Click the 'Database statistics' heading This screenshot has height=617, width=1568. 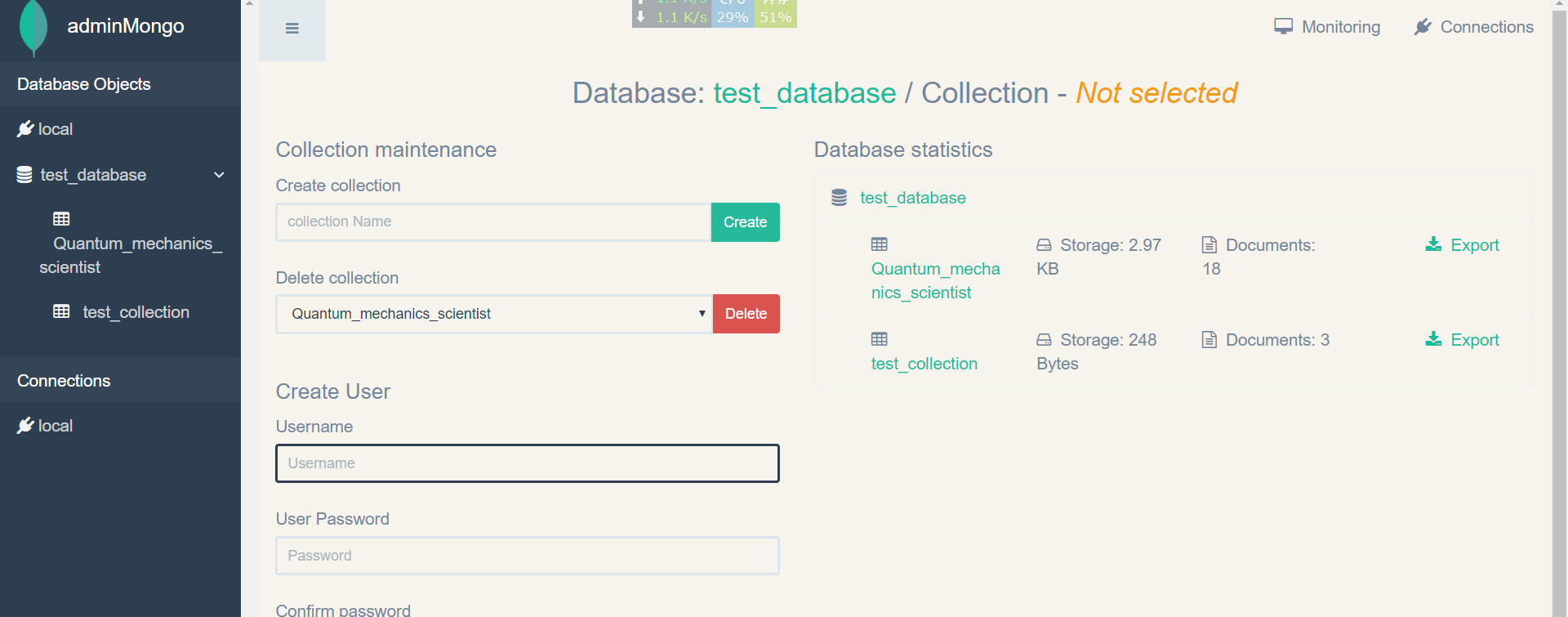point(903,150)
